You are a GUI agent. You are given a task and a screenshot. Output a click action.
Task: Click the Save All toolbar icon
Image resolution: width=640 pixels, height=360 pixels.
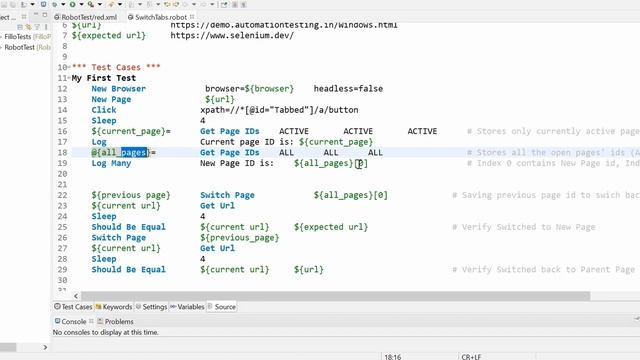pos(13,4)
